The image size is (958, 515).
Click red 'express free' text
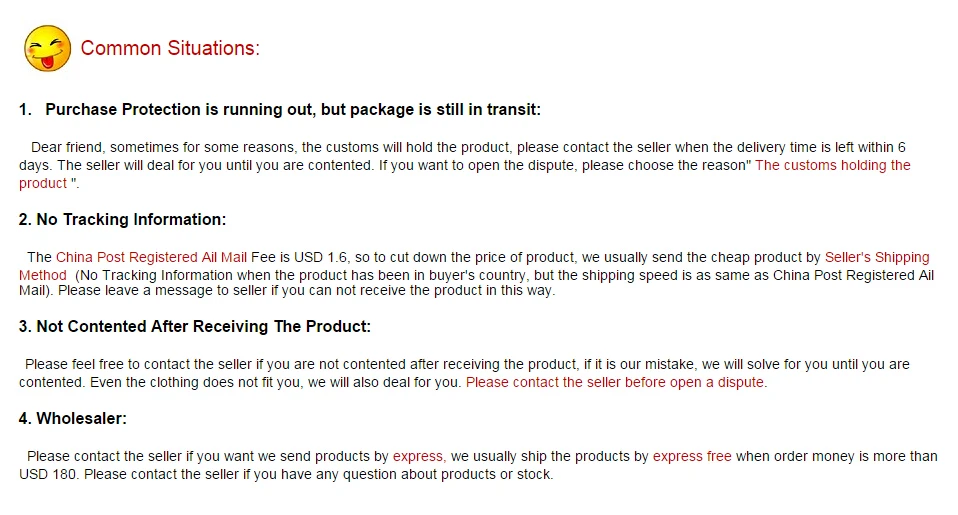pos(692,456)
